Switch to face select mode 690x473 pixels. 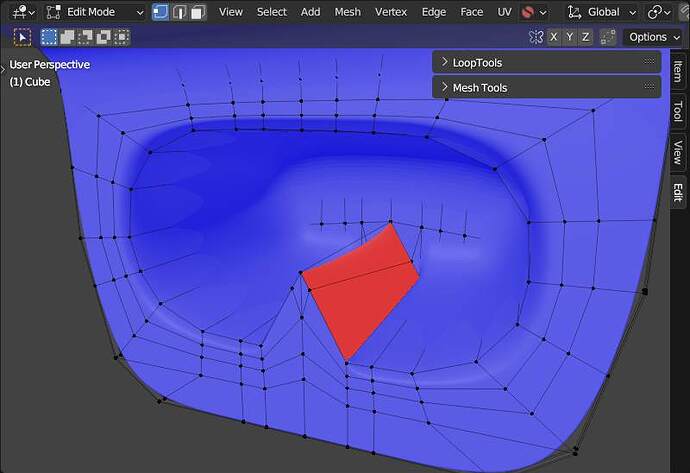tap(198, 12)
